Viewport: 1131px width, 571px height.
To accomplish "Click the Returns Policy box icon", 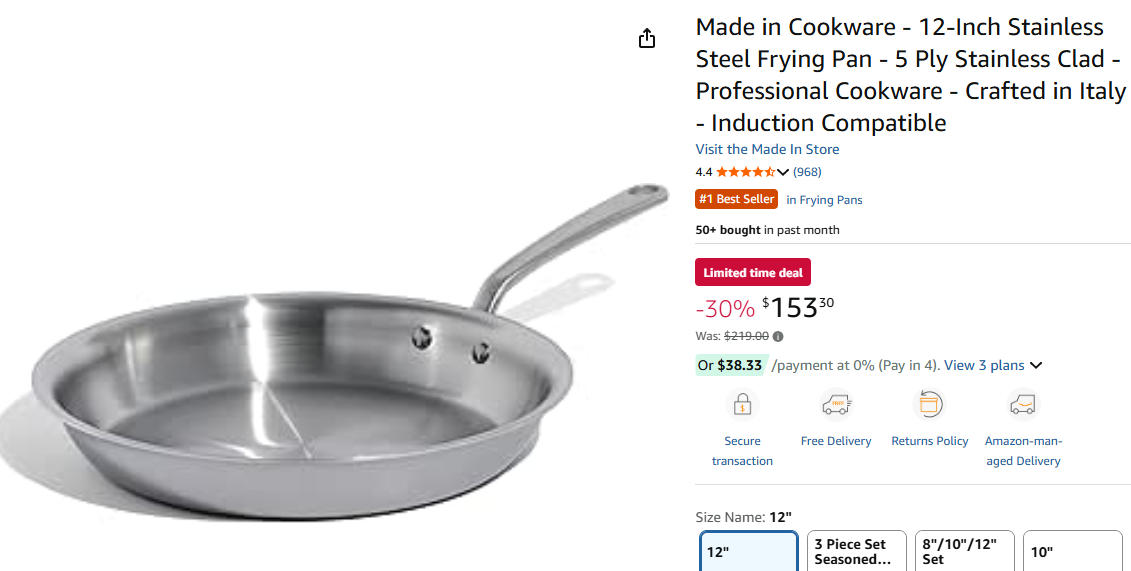I will 929,404.
